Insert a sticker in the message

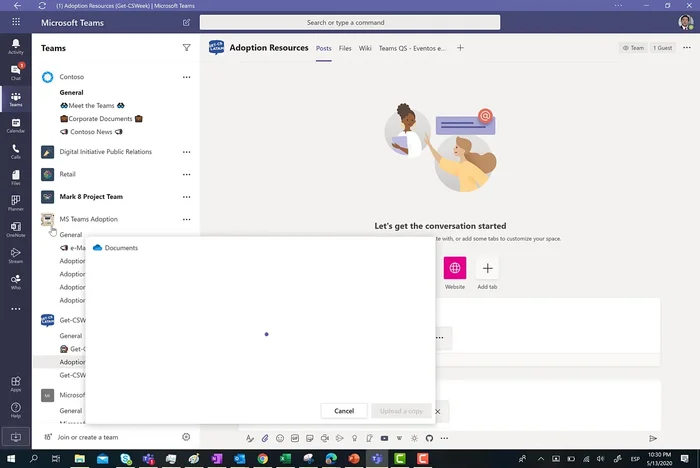point(310,438)
